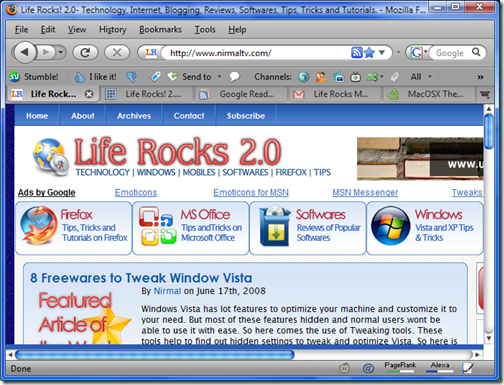Open the All channels dropdown

pos(421,77)
